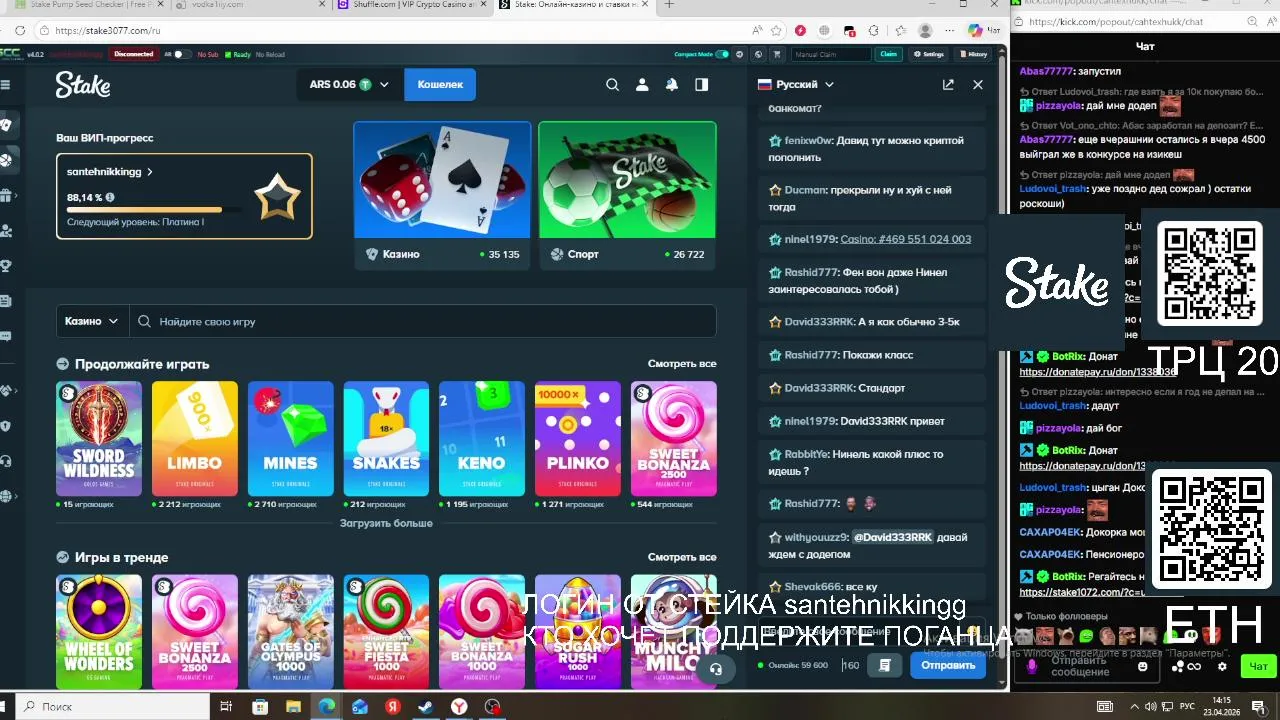
Task: Click the Windows search box Поиск
Action: (x=115, y=707)
